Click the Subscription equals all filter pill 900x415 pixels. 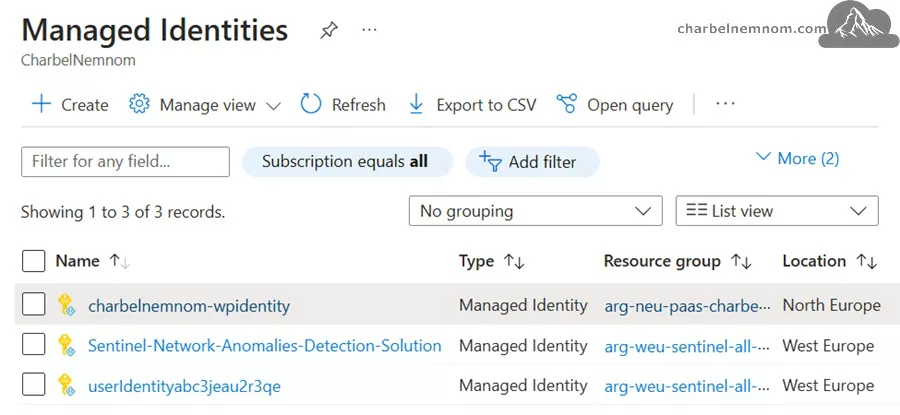tap(347, 161)
